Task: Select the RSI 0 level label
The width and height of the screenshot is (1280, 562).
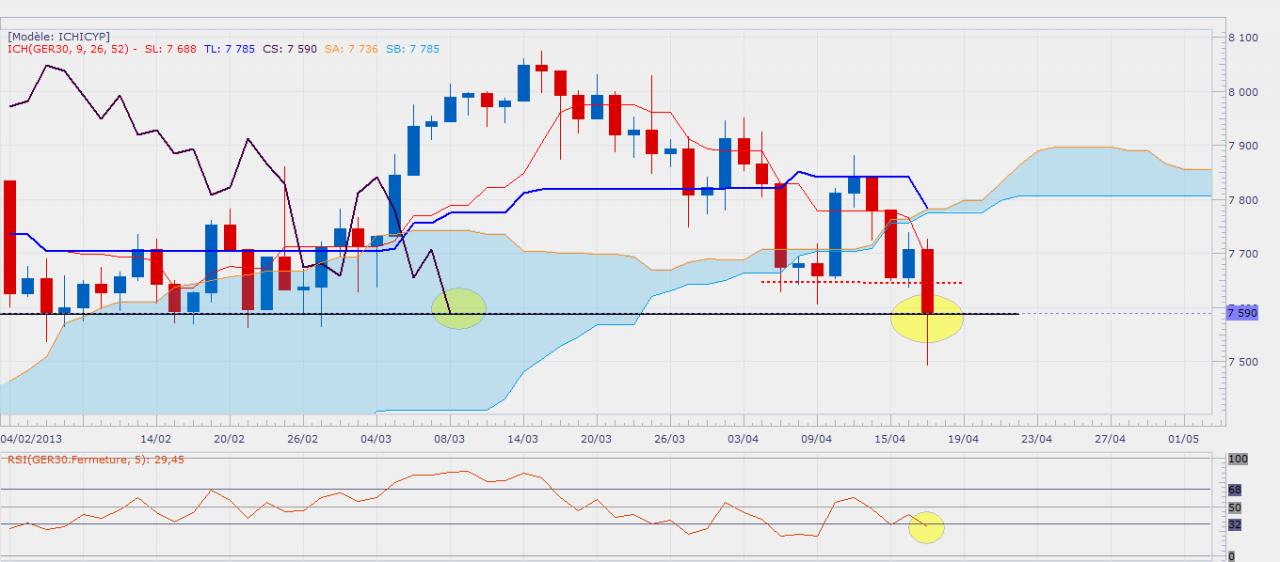Action: click(x=1231, y=556)
